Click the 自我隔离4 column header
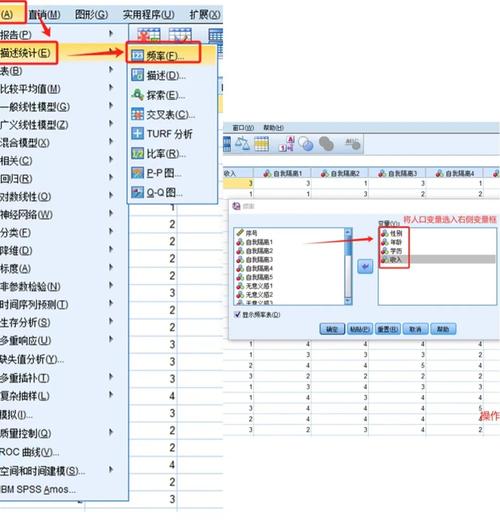 click(x=455, y=173)
